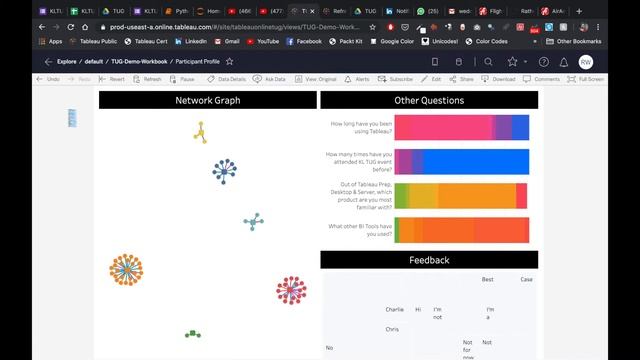The width and height of the screenshot is (640, 360).
Task: Refresh the Tableau view data
Action: point(147,79)
